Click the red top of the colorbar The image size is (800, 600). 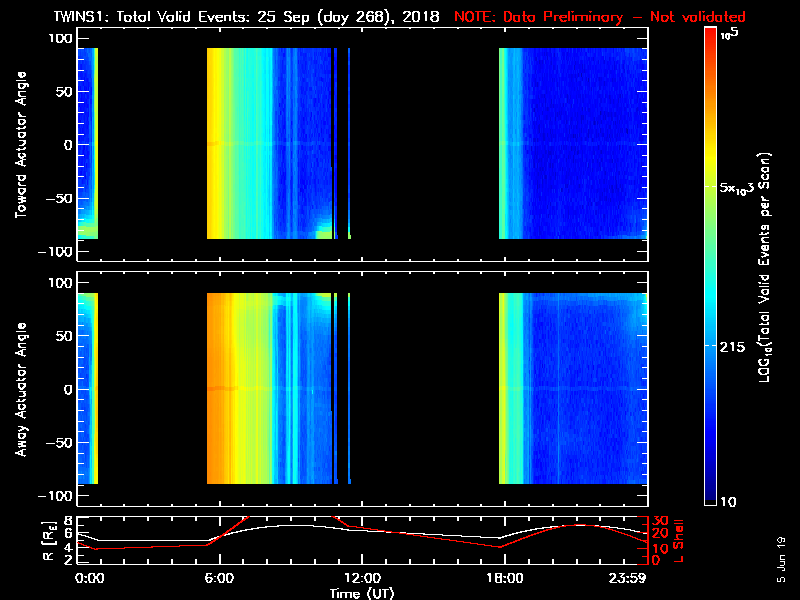(x=710, y=36)
